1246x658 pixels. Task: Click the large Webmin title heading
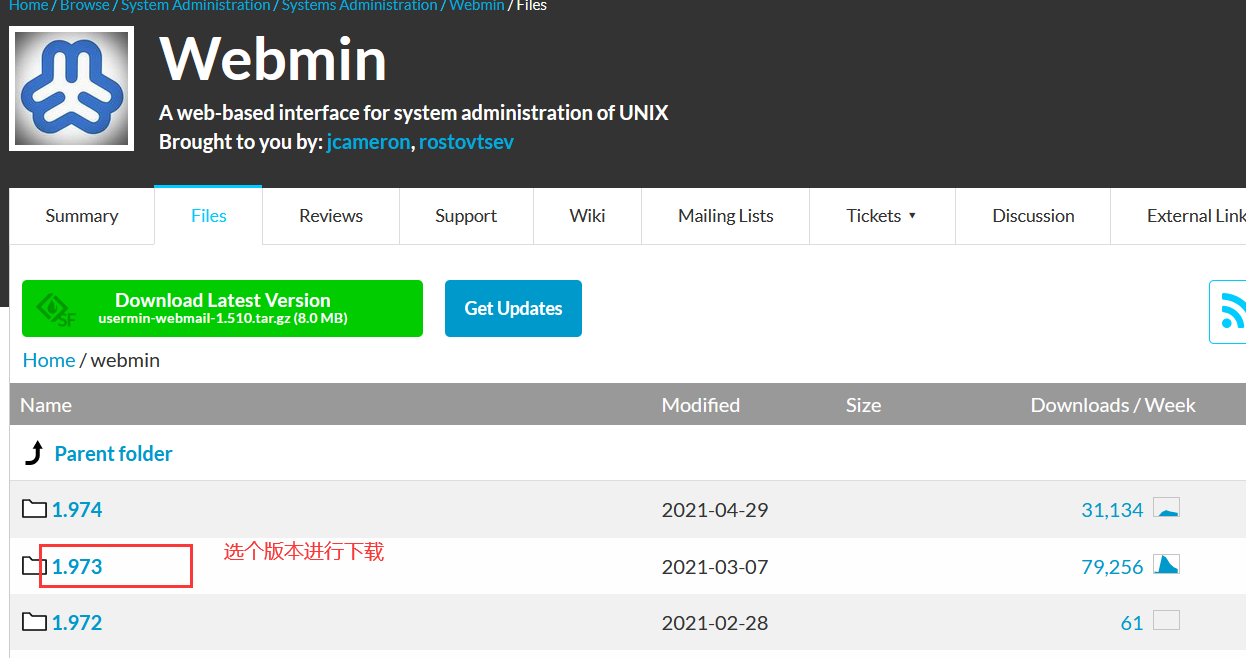pos(273,58)
